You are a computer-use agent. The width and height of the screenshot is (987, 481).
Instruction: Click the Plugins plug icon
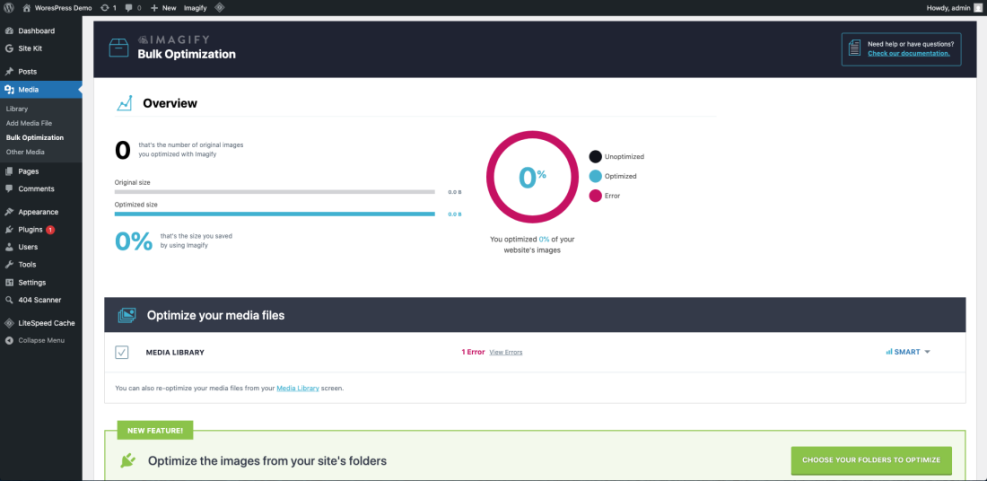point(9,230)
